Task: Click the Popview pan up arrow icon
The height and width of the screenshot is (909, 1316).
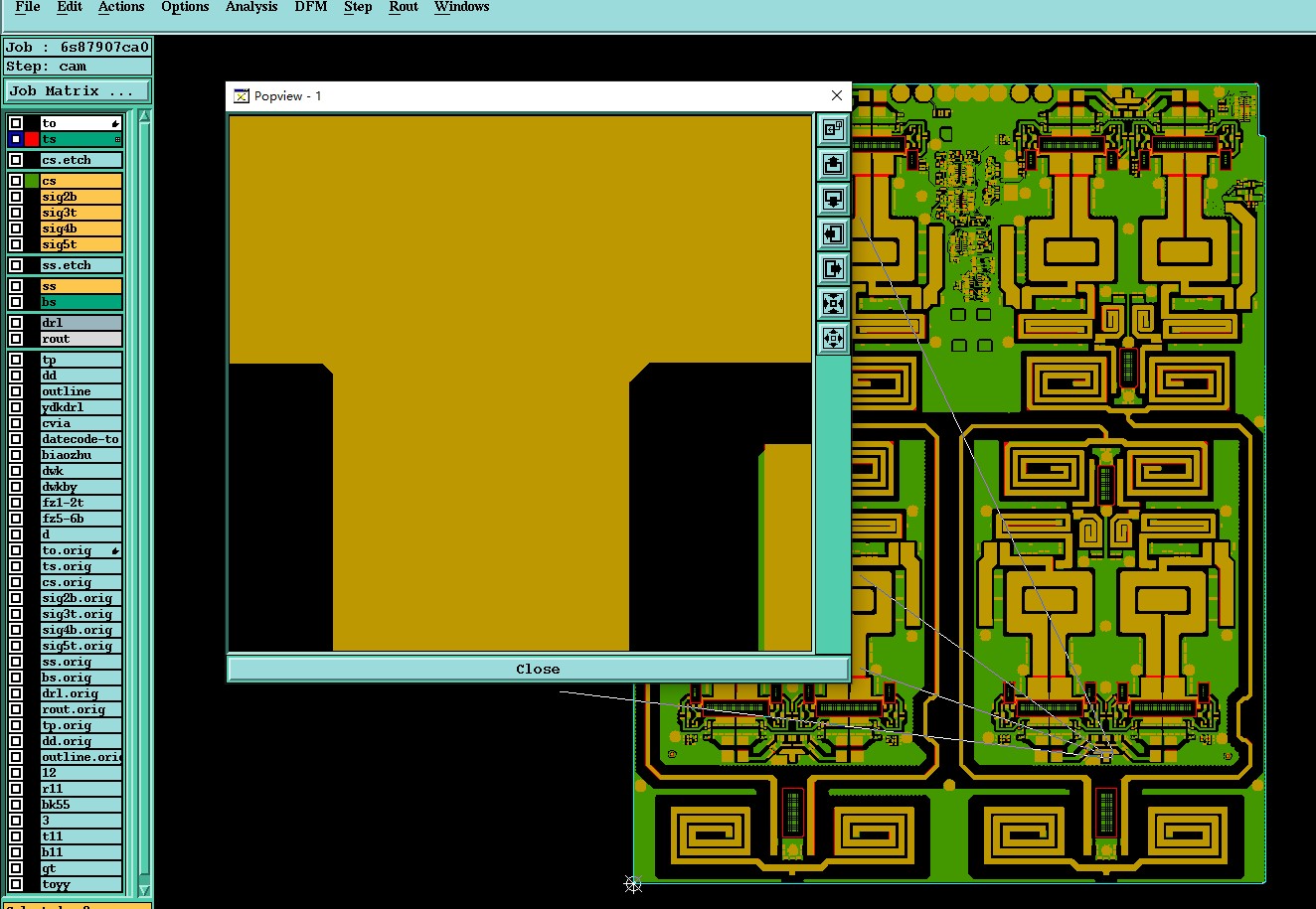Action: point(833,164)
